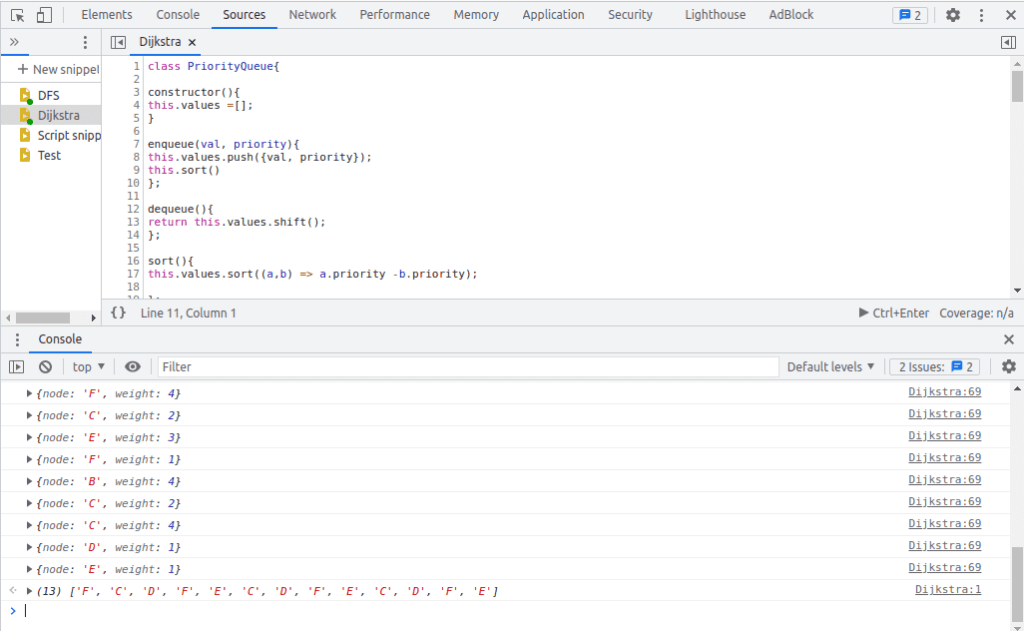The height and width of the screenshot is (631, 1024).
Task: Toggle the live expression eye icon
Action: [132, 366]
